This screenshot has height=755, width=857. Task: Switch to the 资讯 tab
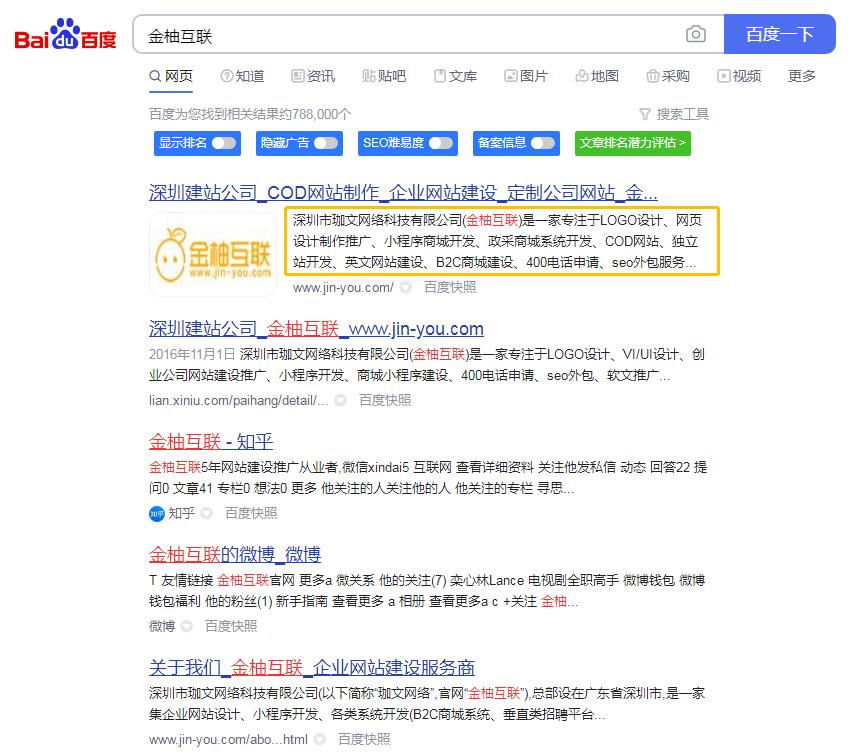pyautogui.click(x=313, y=76)
